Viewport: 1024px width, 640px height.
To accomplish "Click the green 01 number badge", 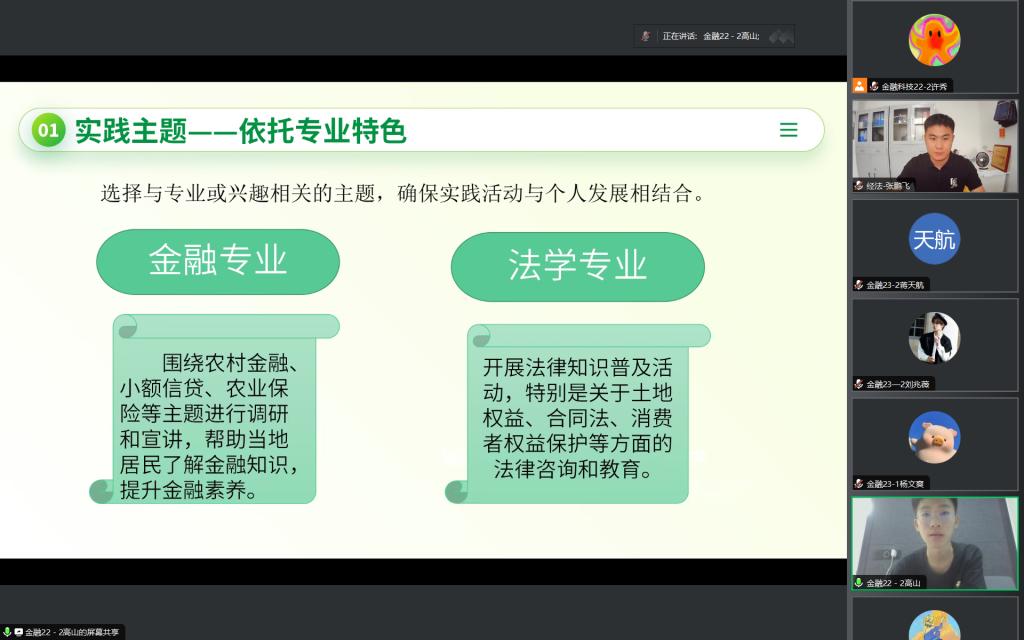I will click(47, 130).
